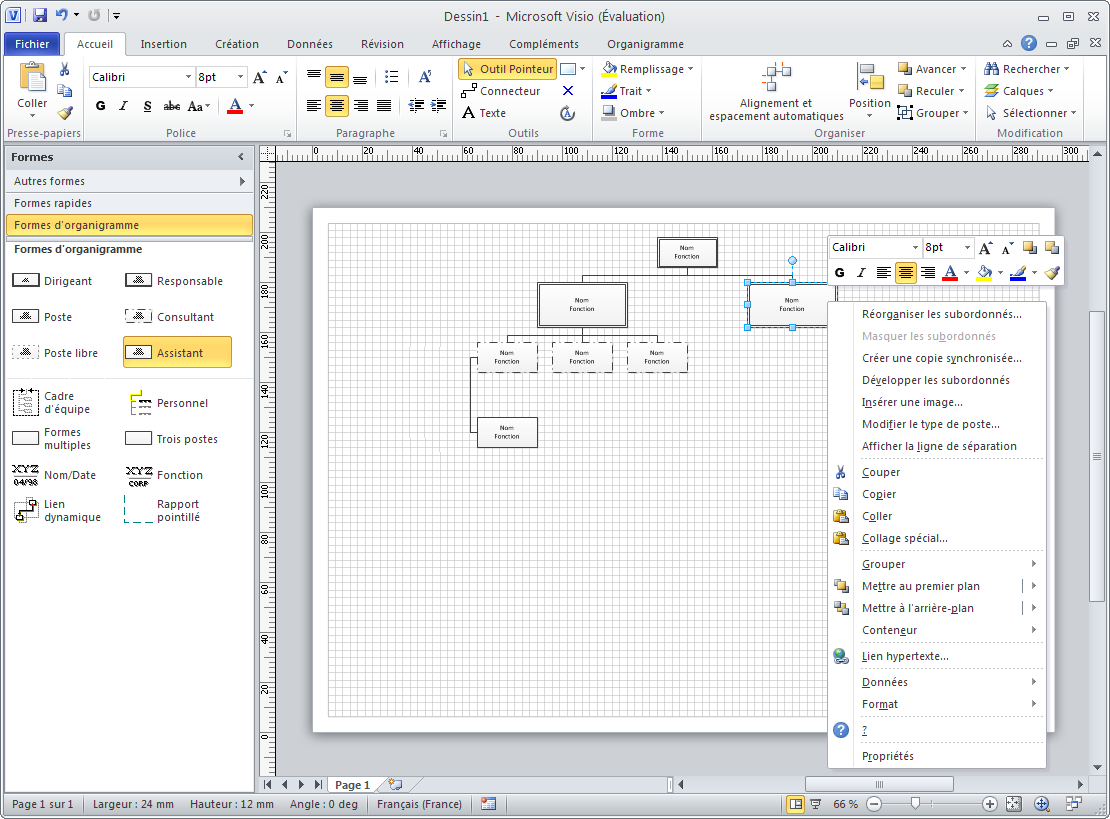Toggle center alignment in ribbon Paragraphe group

point(337,106)
